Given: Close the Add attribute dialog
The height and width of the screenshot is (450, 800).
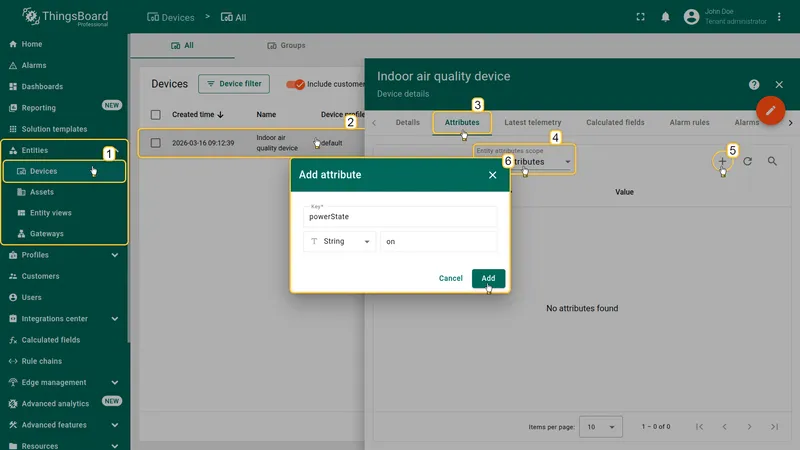Looking at the screenshot, I should pyautogui.click(x=492, y=175).
